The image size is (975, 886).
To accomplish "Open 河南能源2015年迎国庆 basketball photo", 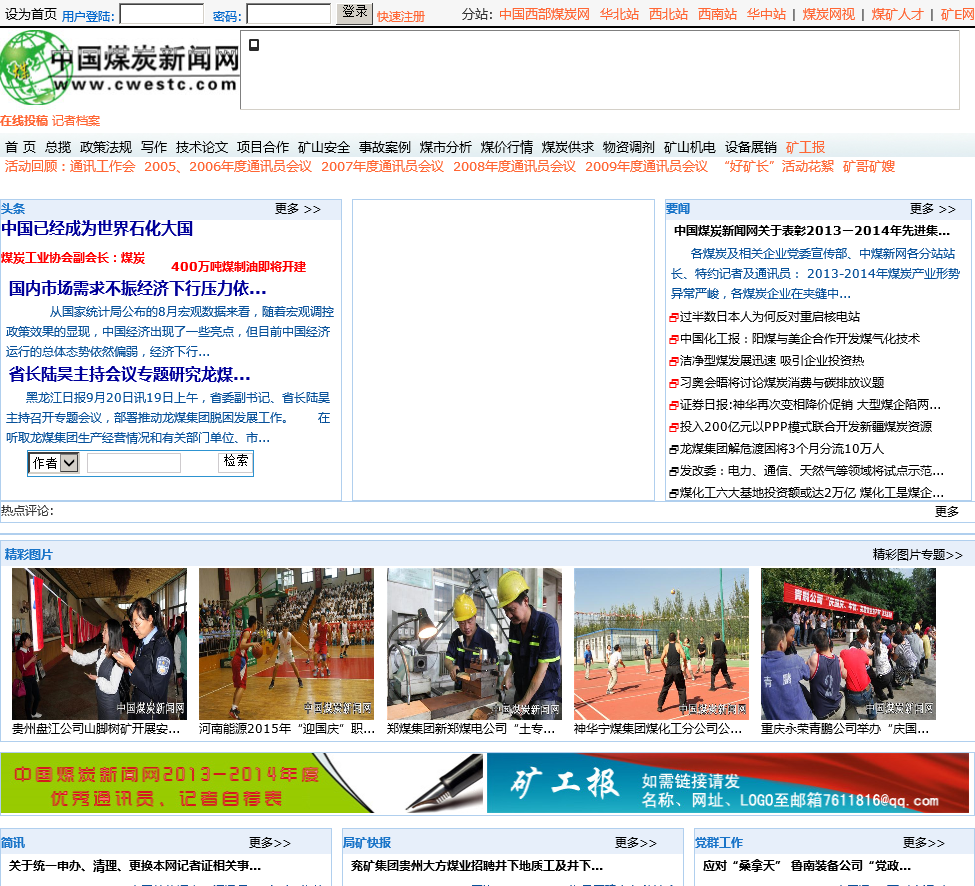I will [x=286, y=644].
